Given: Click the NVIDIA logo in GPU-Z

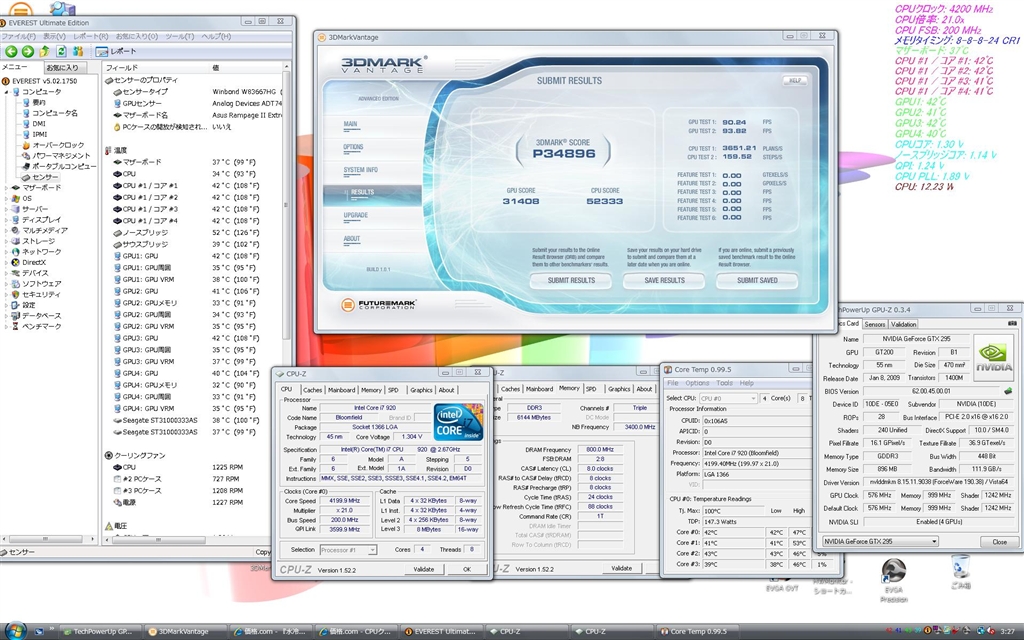Looking at the screenshot, I should 993,357.
